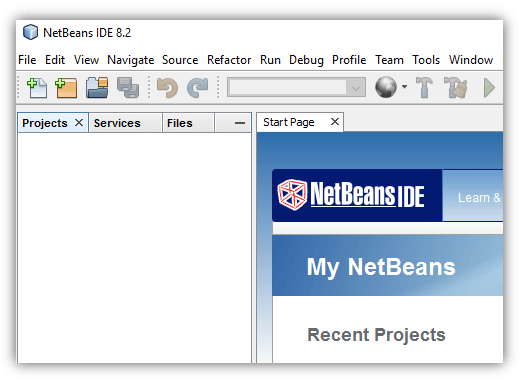This screenshot has width=520, height=383.
Task: Click the green Run Project arrow
Action: click(x=489, y=88)
